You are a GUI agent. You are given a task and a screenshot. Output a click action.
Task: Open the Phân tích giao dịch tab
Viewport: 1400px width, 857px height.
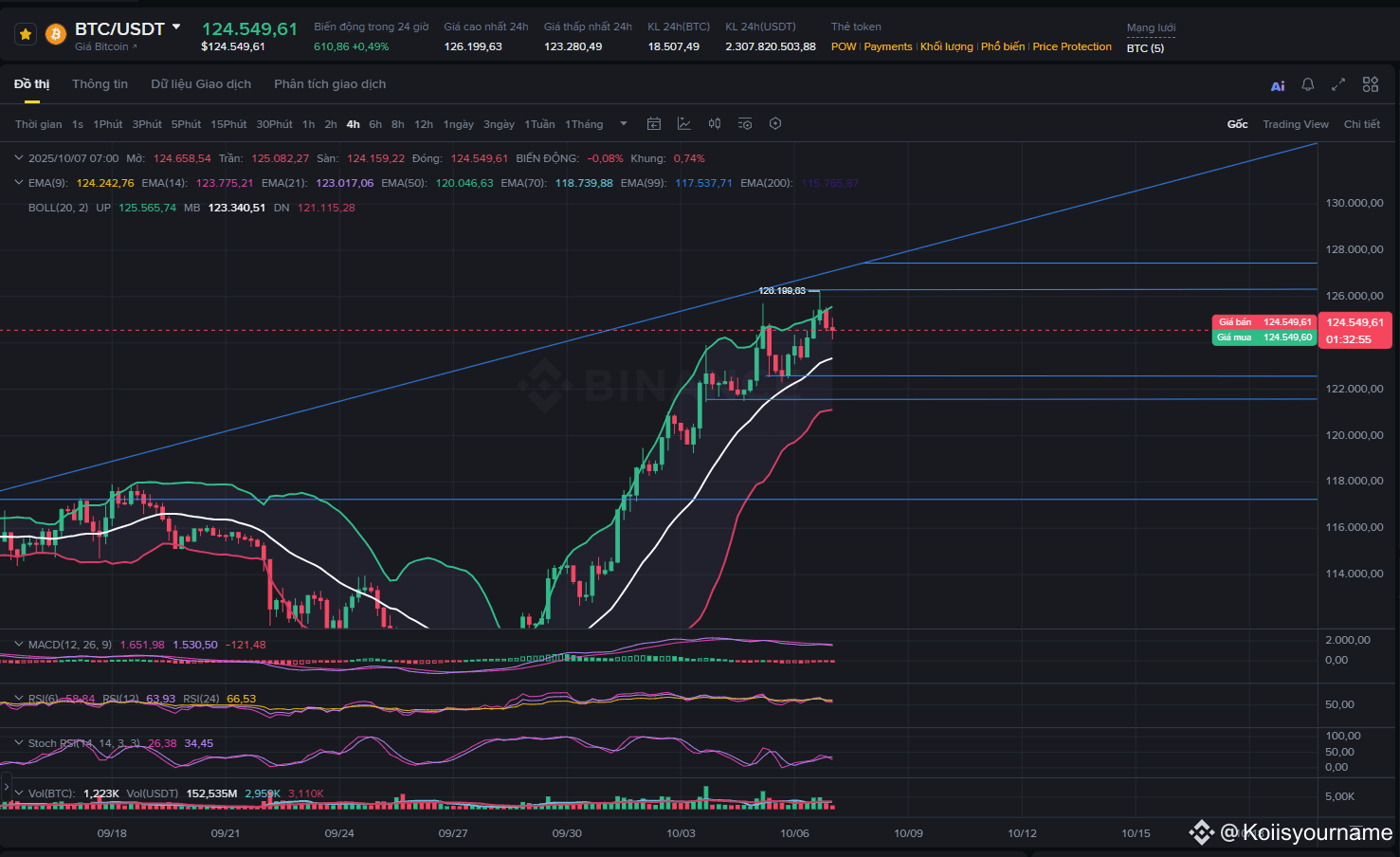pos(330,84)
